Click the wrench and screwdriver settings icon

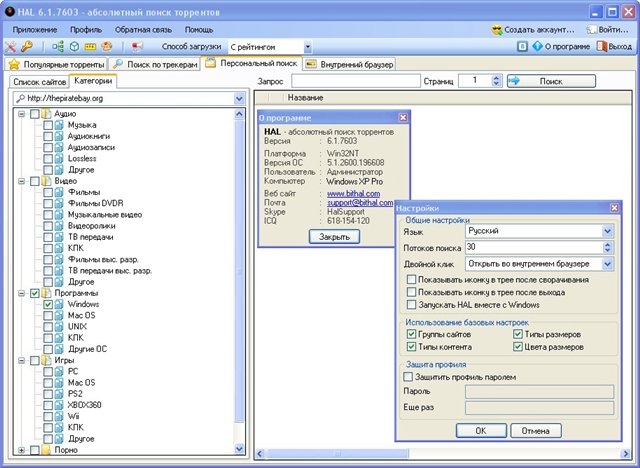pos(10,47)
